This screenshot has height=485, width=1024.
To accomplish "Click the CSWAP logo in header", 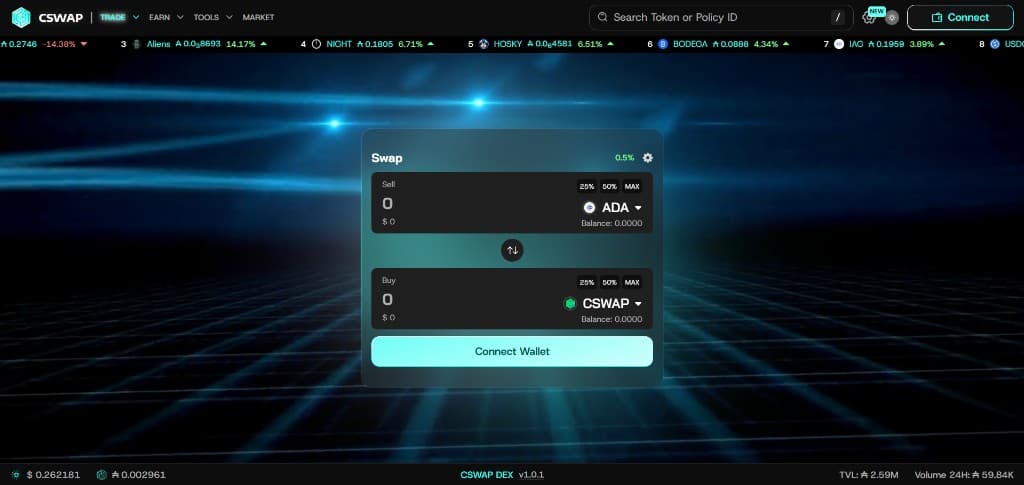I will click(47, 18).
